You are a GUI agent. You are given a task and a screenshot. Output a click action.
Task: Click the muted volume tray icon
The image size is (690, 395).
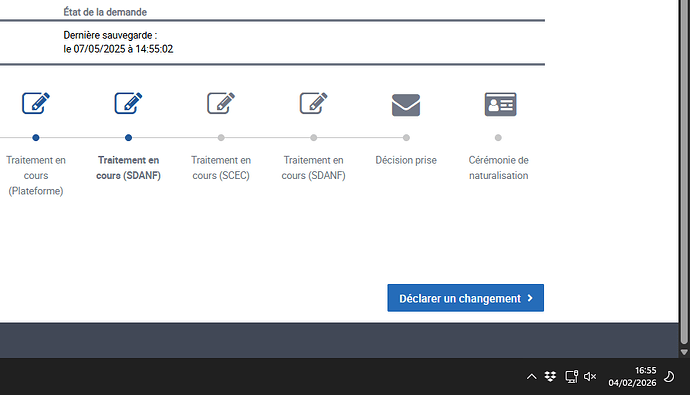[590, 377]
